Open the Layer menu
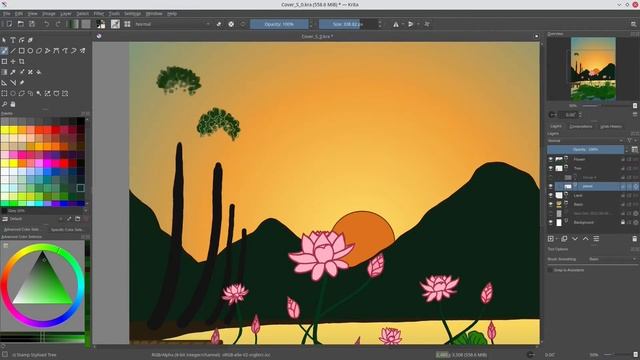Image resolution: width=640 pixels, height=360 pixels. click(x=66, y=13)
